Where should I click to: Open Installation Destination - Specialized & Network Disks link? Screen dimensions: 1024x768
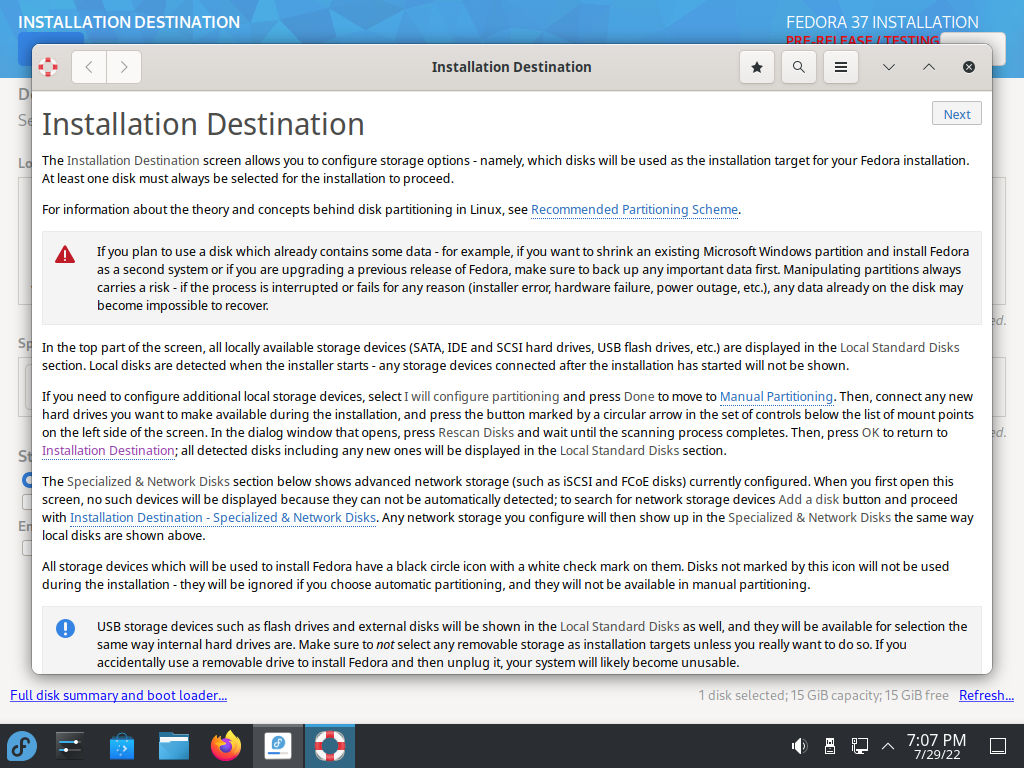[x=223, y=518]
